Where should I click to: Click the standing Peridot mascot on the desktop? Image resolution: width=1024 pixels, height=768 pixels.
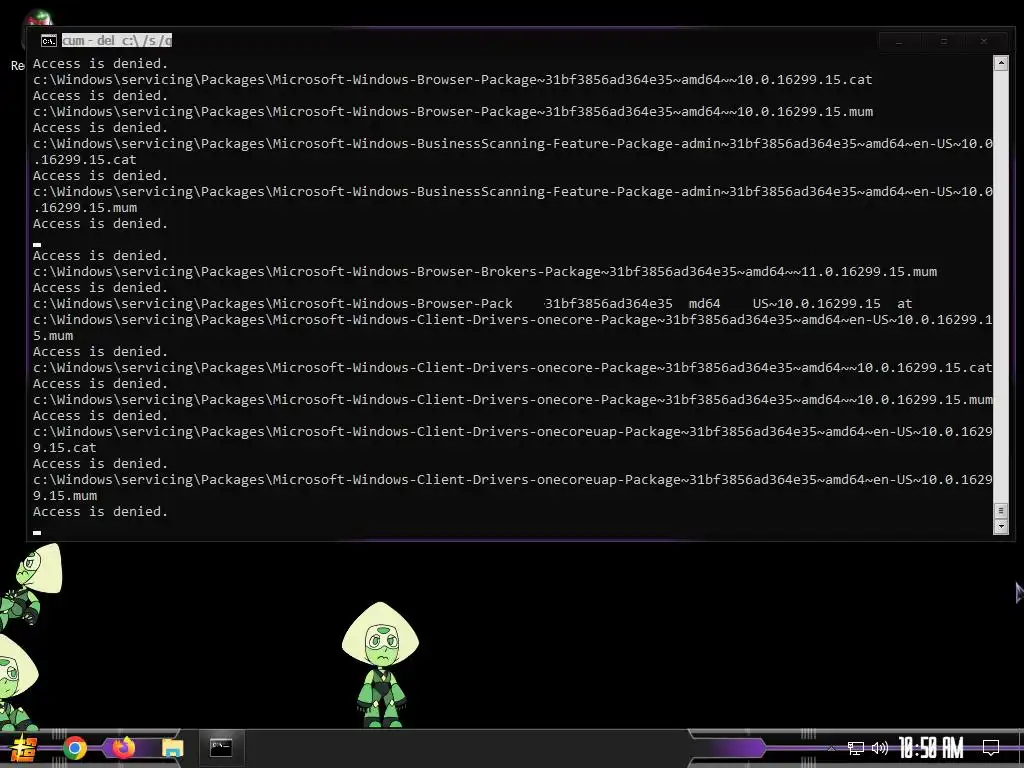coord(381,665)
